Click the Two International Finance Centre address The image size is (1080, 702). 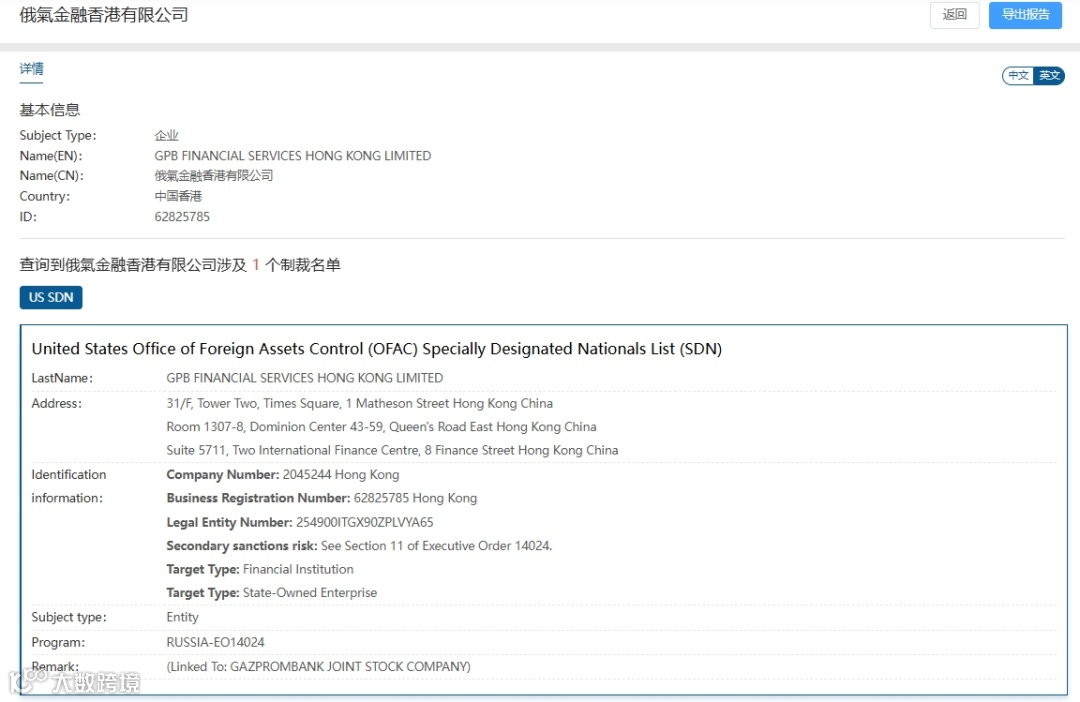[393, 451]
